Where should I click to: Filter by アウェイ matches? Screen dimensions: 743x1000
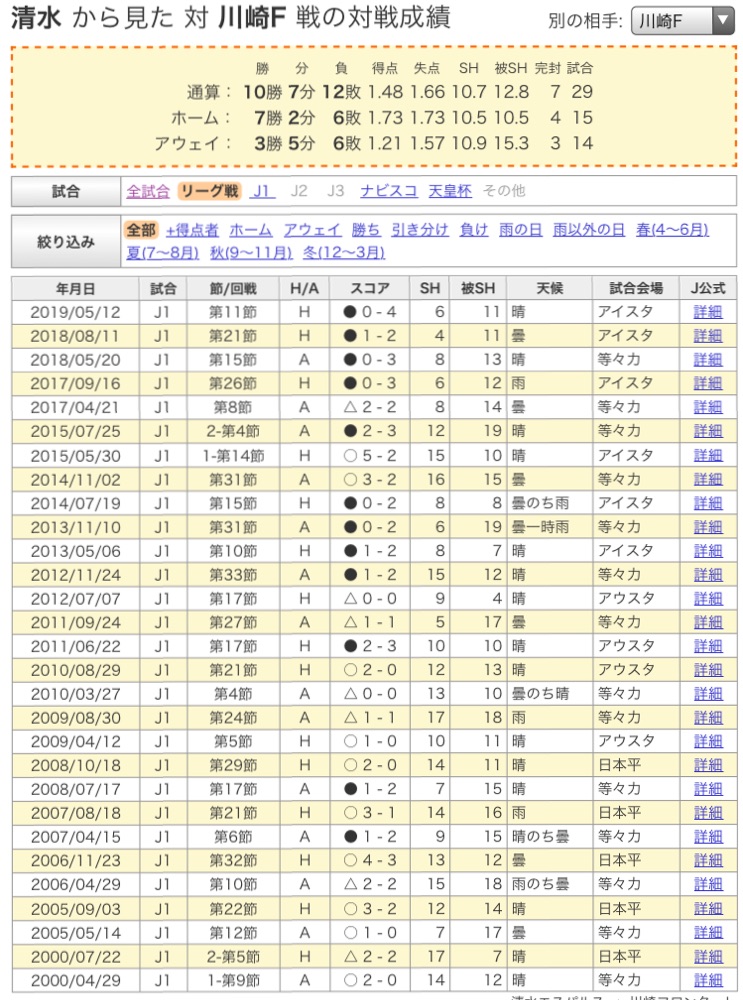click(312, 230)
